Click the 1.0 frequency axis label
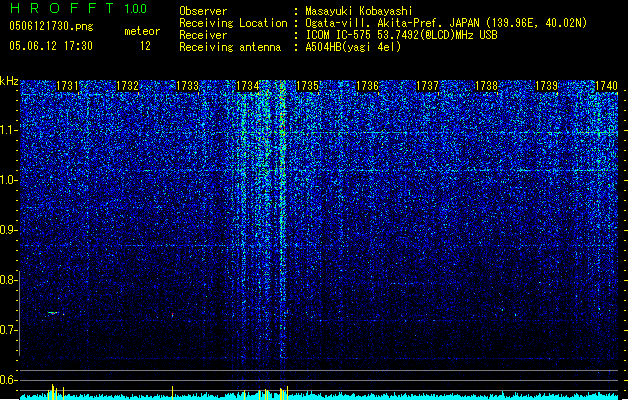Viewport: 629px width, 400px height. pos(8,180)
